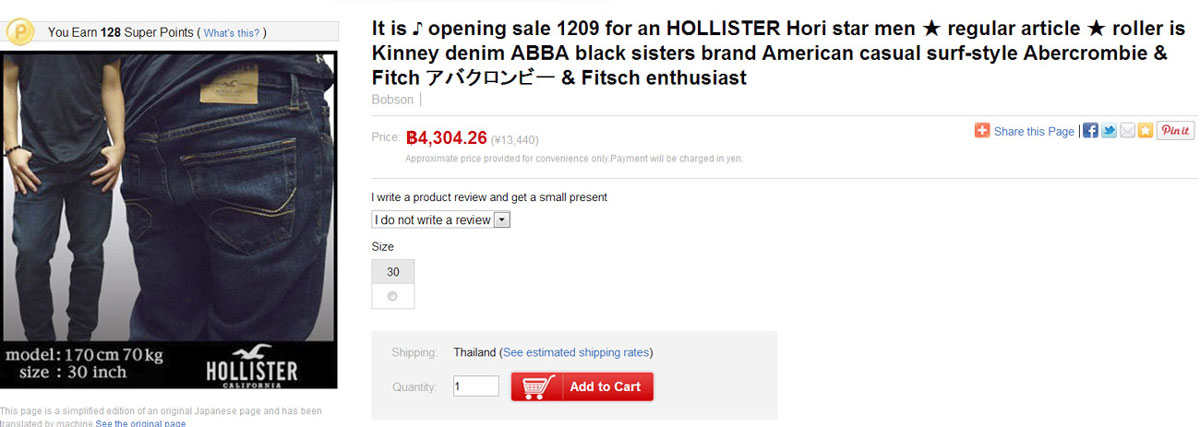Open "See estimated shipping rates" link
The height and width of the screenshot is (427, 1200).
click(576, 352)
